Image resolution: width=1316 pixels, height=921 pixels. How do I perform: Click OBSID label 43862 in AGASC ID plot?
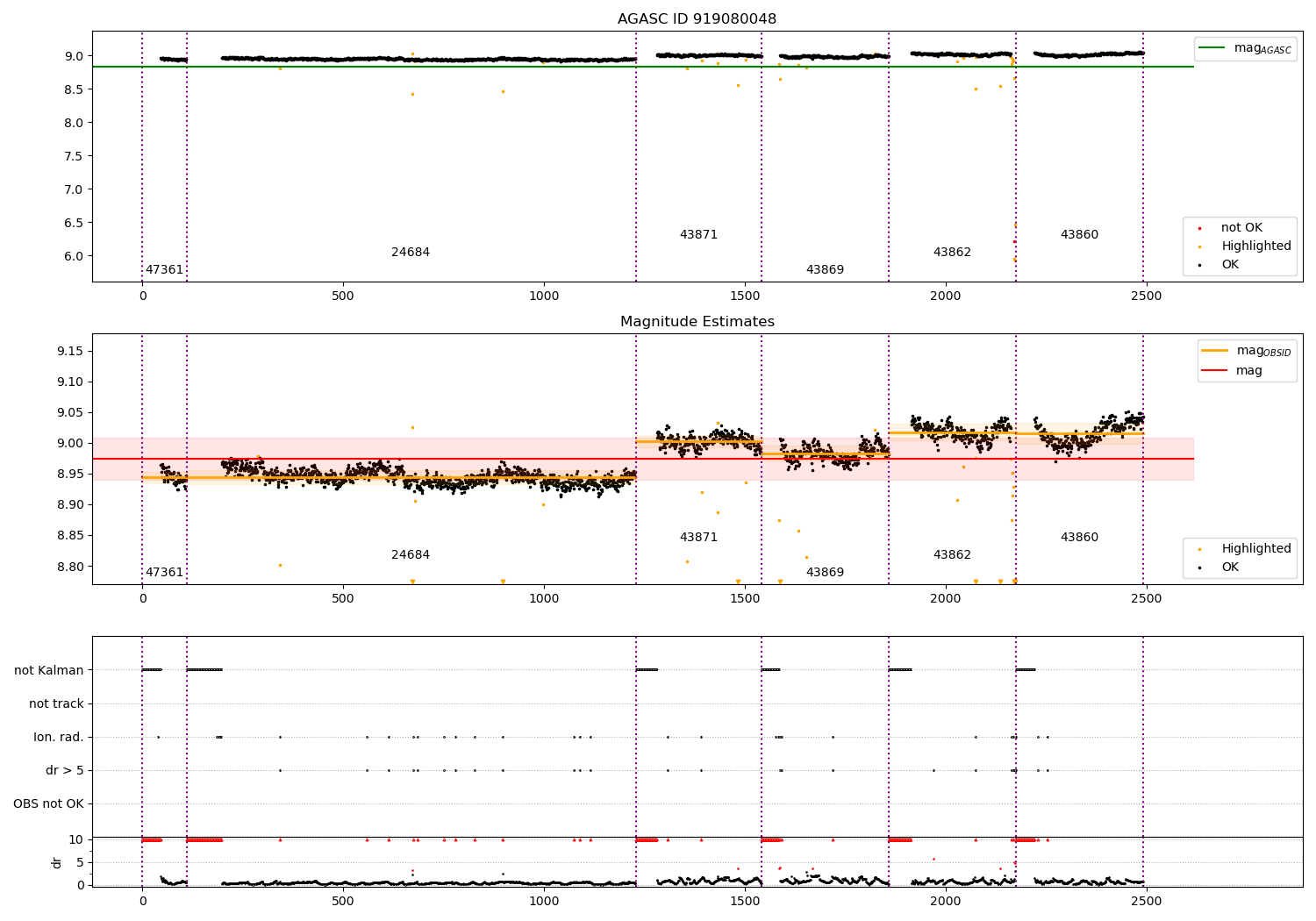952,253
